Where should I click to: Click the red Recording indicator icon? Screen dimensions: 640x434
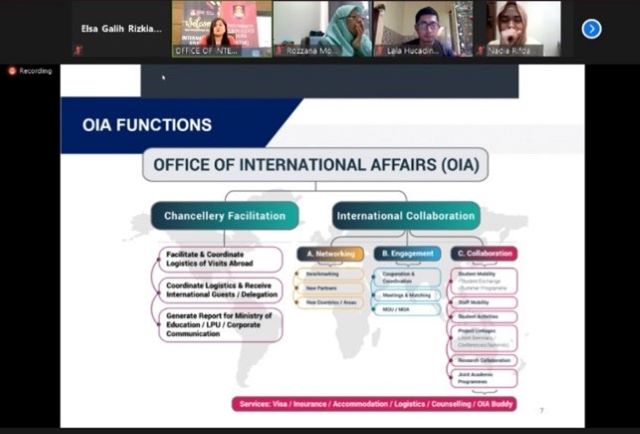[x=12, y=71]
